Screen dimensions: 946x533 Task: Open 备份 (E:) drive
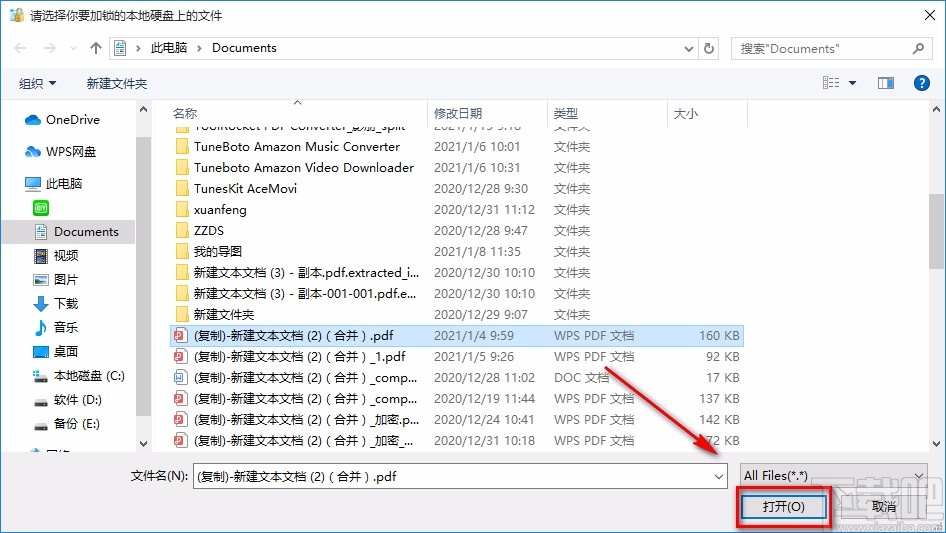66,424
